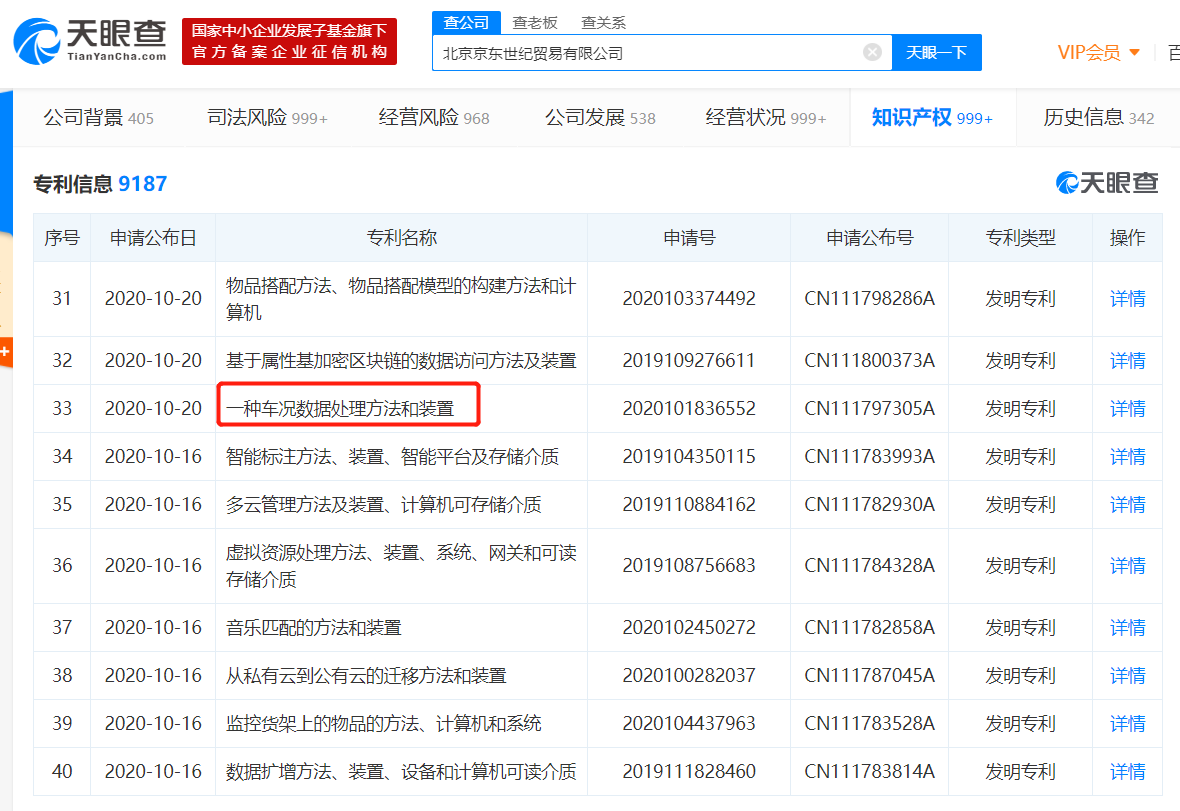The height and width of the screenshot is (811, 1180).
Task: Open the 公司背景 tab
Action: 99,117
